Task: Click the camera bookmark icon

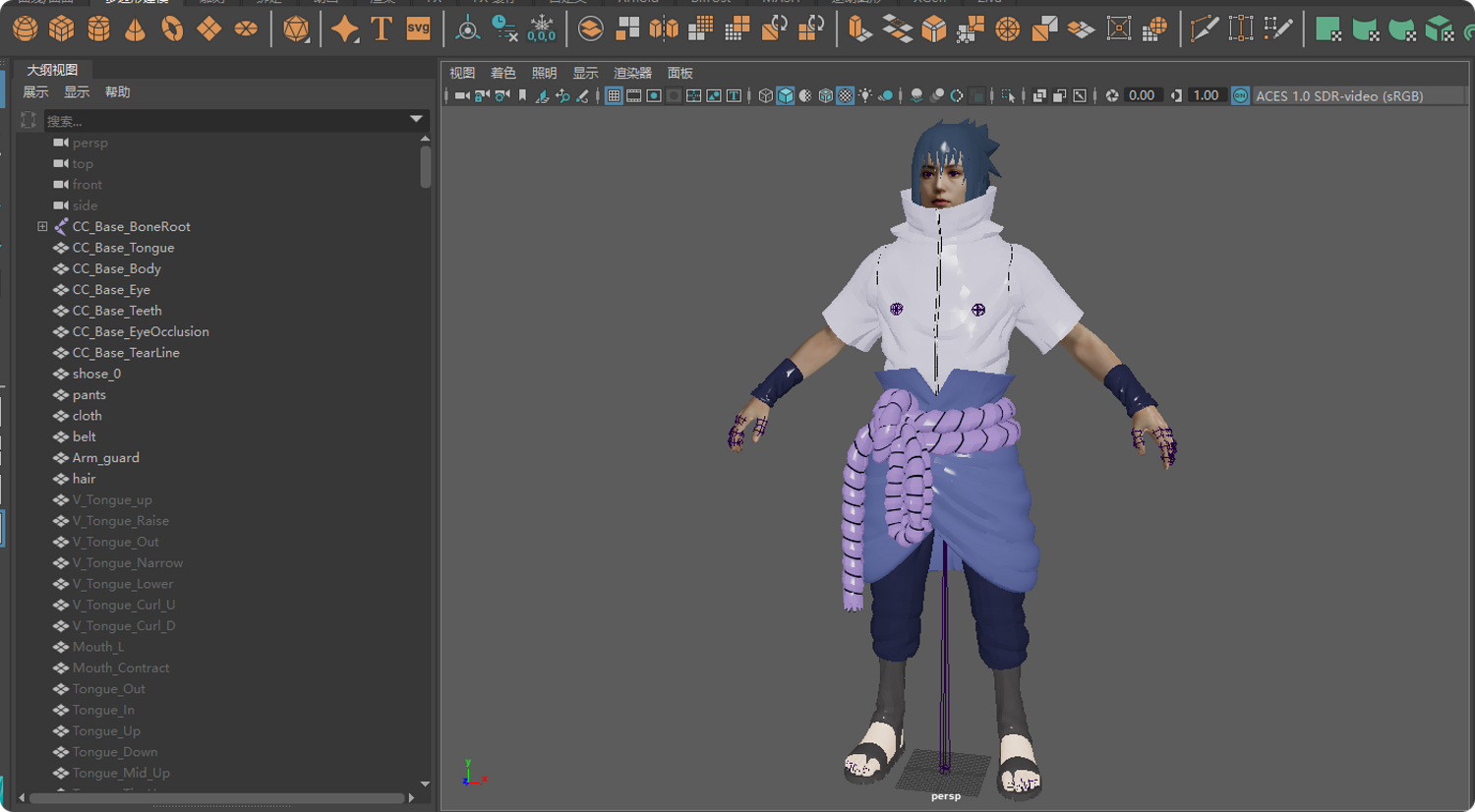Action: (x=522, y=95)
